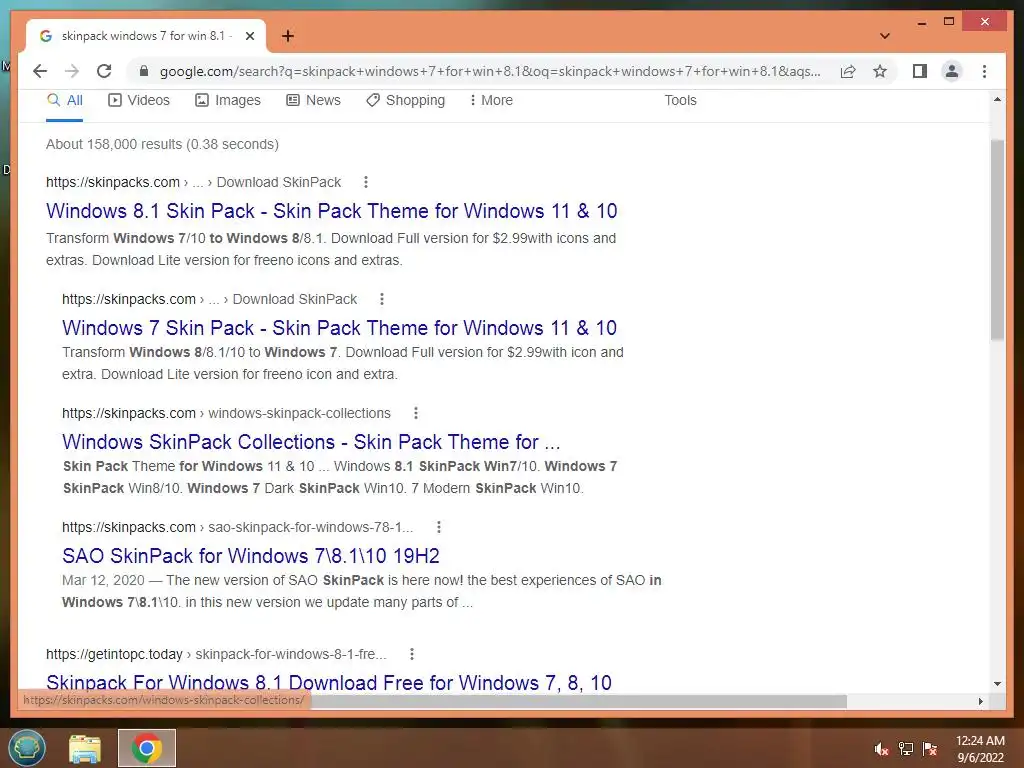Open options for SkinPack Collections result
This screenshot has width=1024, height=768.
tap(416, 413)
